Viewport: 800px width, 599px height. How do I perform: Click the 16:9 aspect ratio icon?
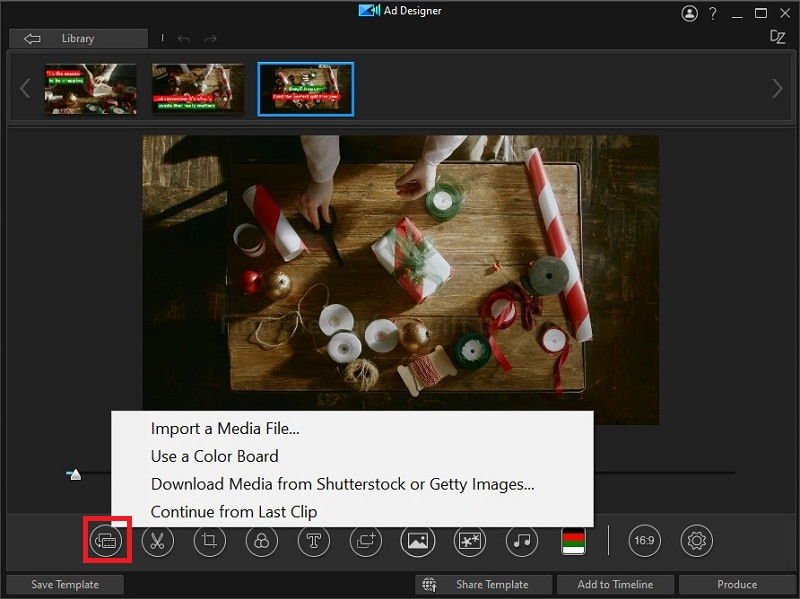tap(644, 541)
